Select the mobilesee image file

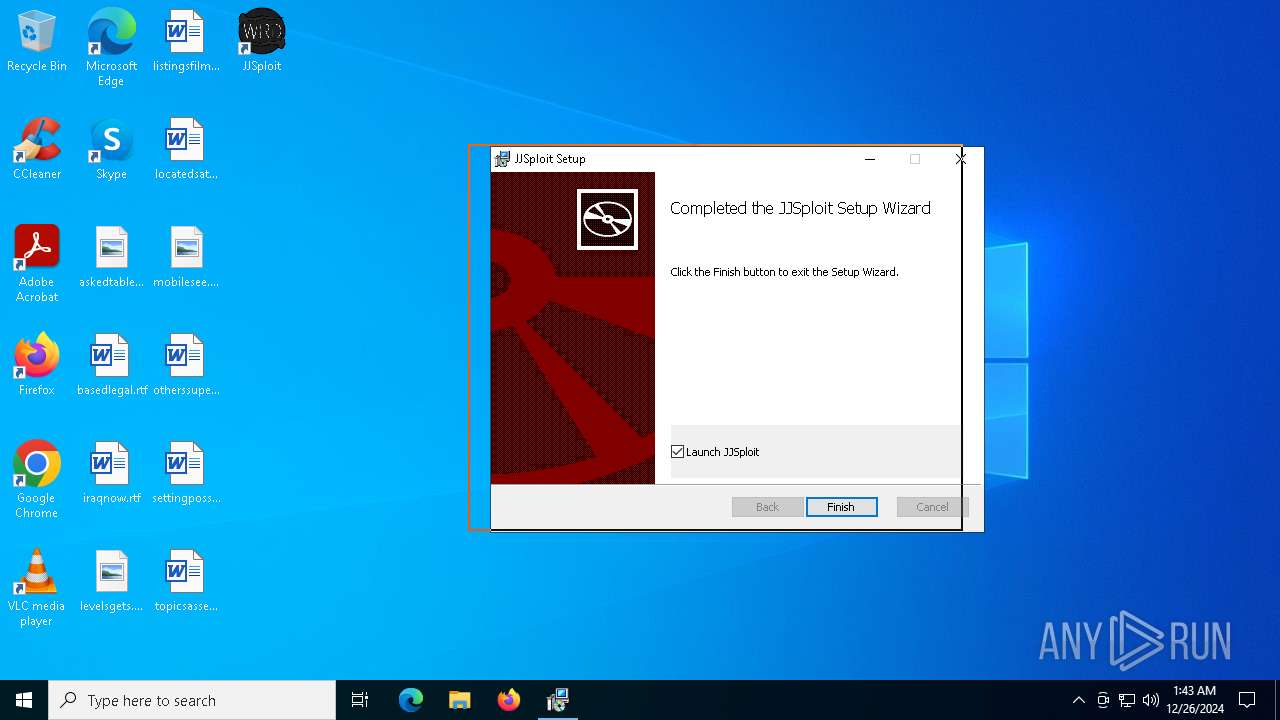coord(185,257)
